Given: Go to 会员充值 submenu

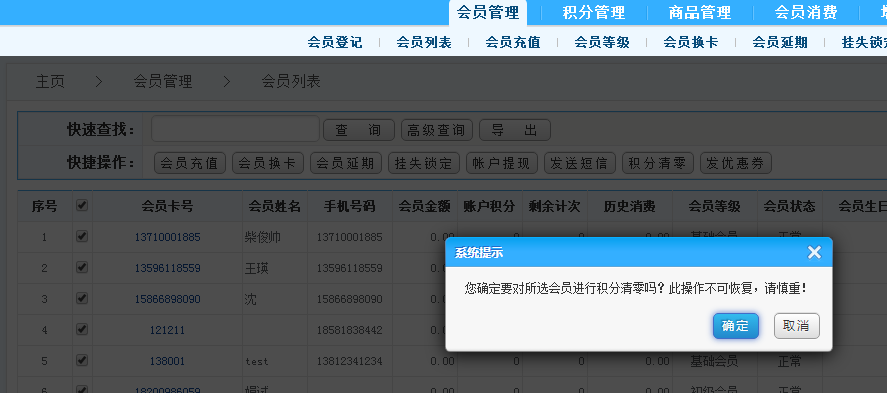Looking at the screenshot, I should coord(513,42).
